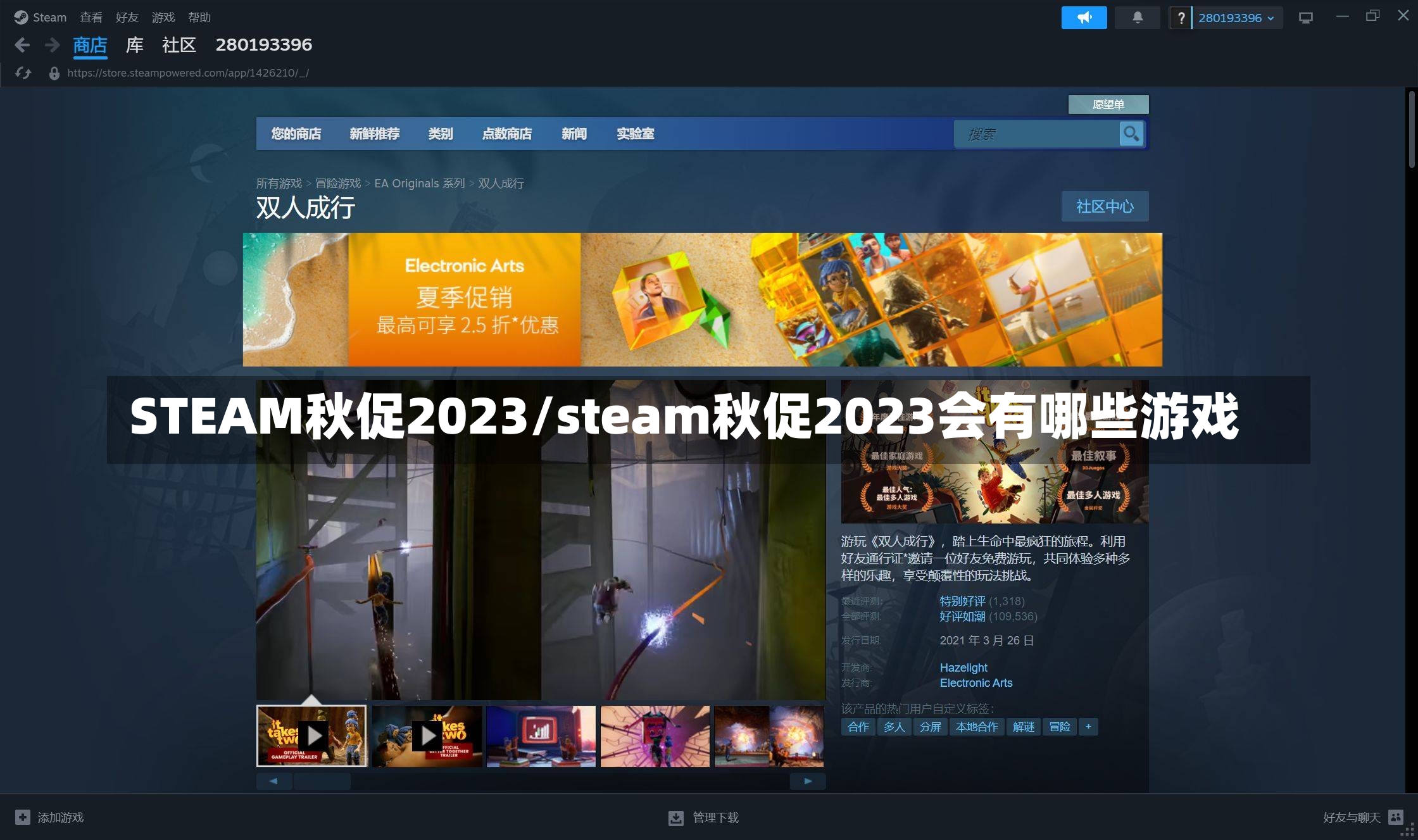Screen dimensions: 1418x840
Task: Click the question mark help icon
Action: point(1181,18)
